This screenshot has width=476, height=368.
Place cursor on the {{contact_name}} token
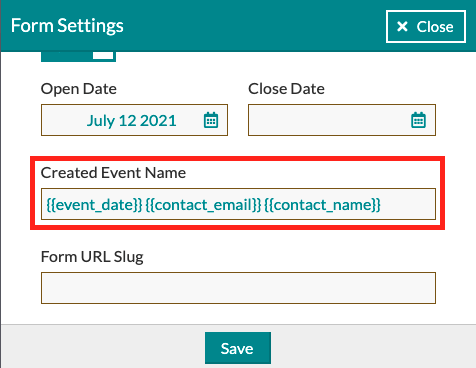click(x=322, y=205)
